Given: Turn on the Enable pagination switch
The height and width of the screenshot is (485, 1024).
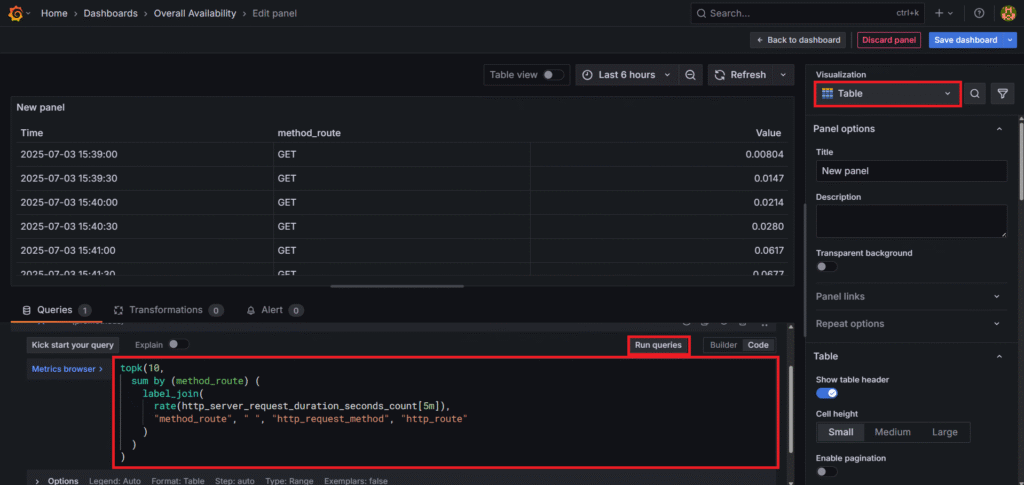Looking at the screenshot, I should (x=826, y=471).
